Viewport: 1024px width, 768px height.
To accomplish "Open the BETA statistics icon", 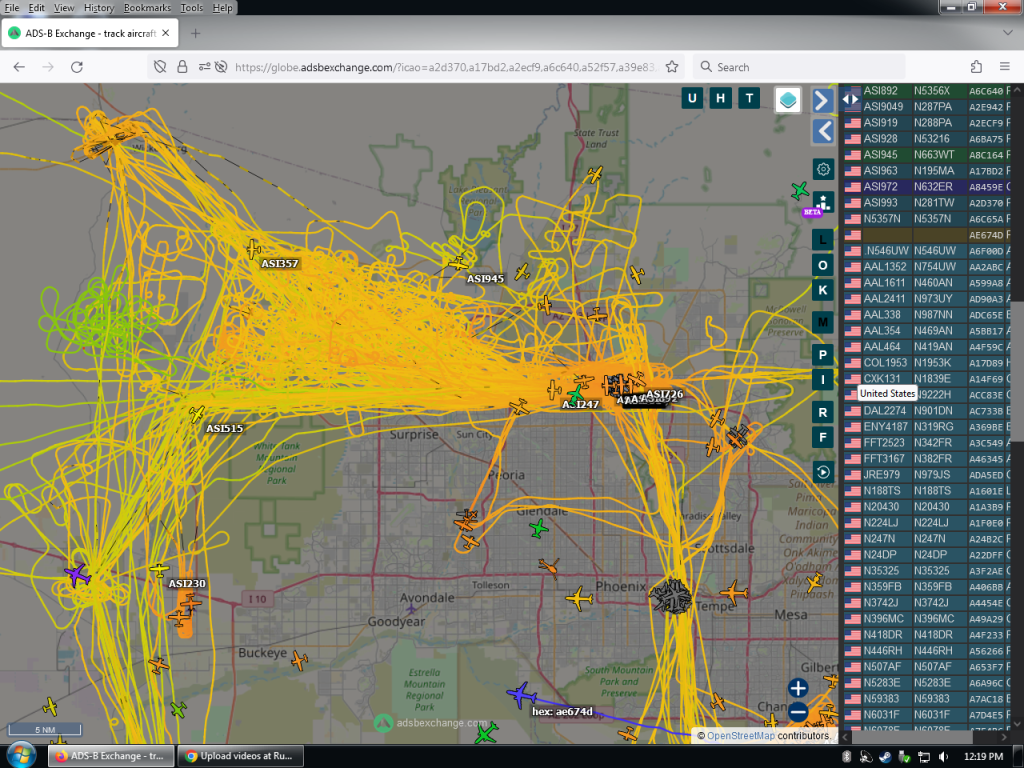I will 822,203.
